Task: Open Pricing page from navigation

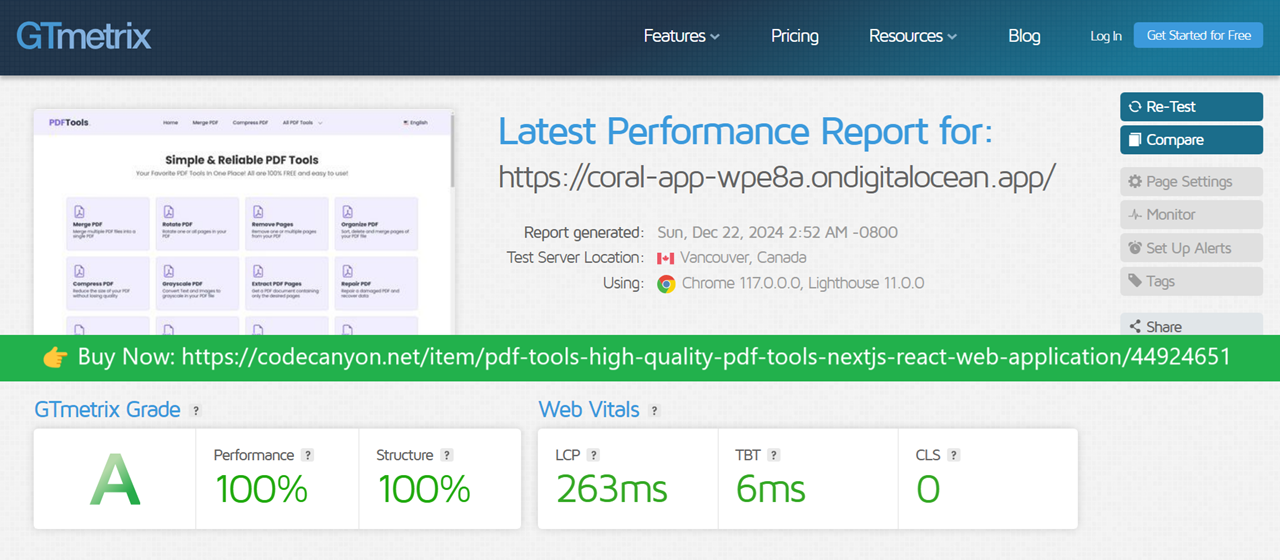Action: point(794,36)
